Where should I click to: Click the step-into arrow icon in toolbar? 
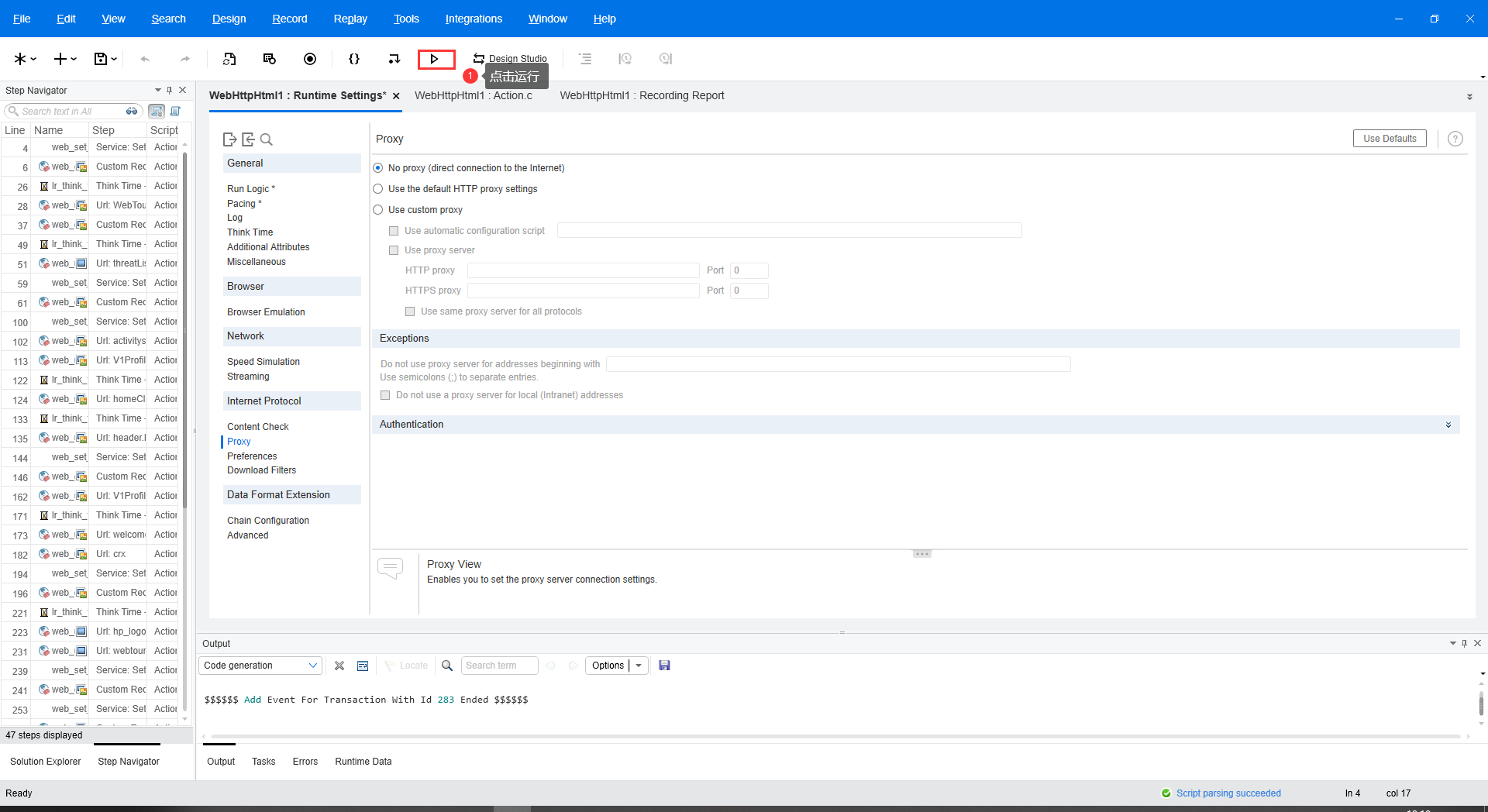[394, 59]
